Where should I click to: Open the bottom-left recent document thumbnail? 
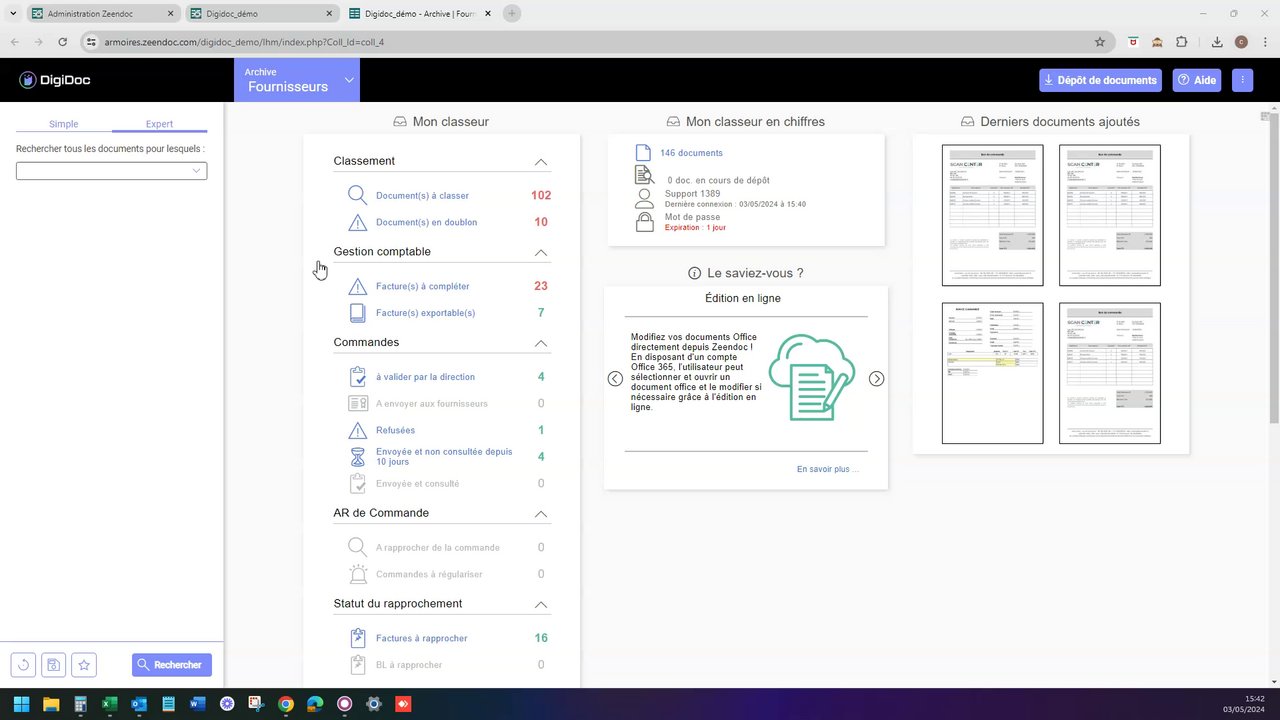click(x=992, y=373)
